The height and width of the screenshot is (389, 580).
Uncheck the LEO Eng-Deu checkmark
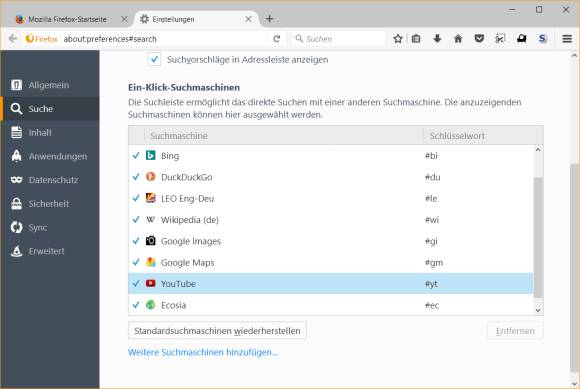tap(136, 198)
